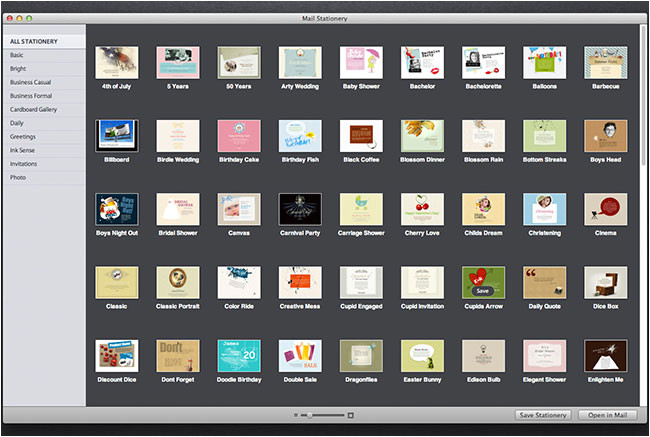Select the Doodle Birthday stationery
Viewport: 650px width, 437px height.
(239, 355)
